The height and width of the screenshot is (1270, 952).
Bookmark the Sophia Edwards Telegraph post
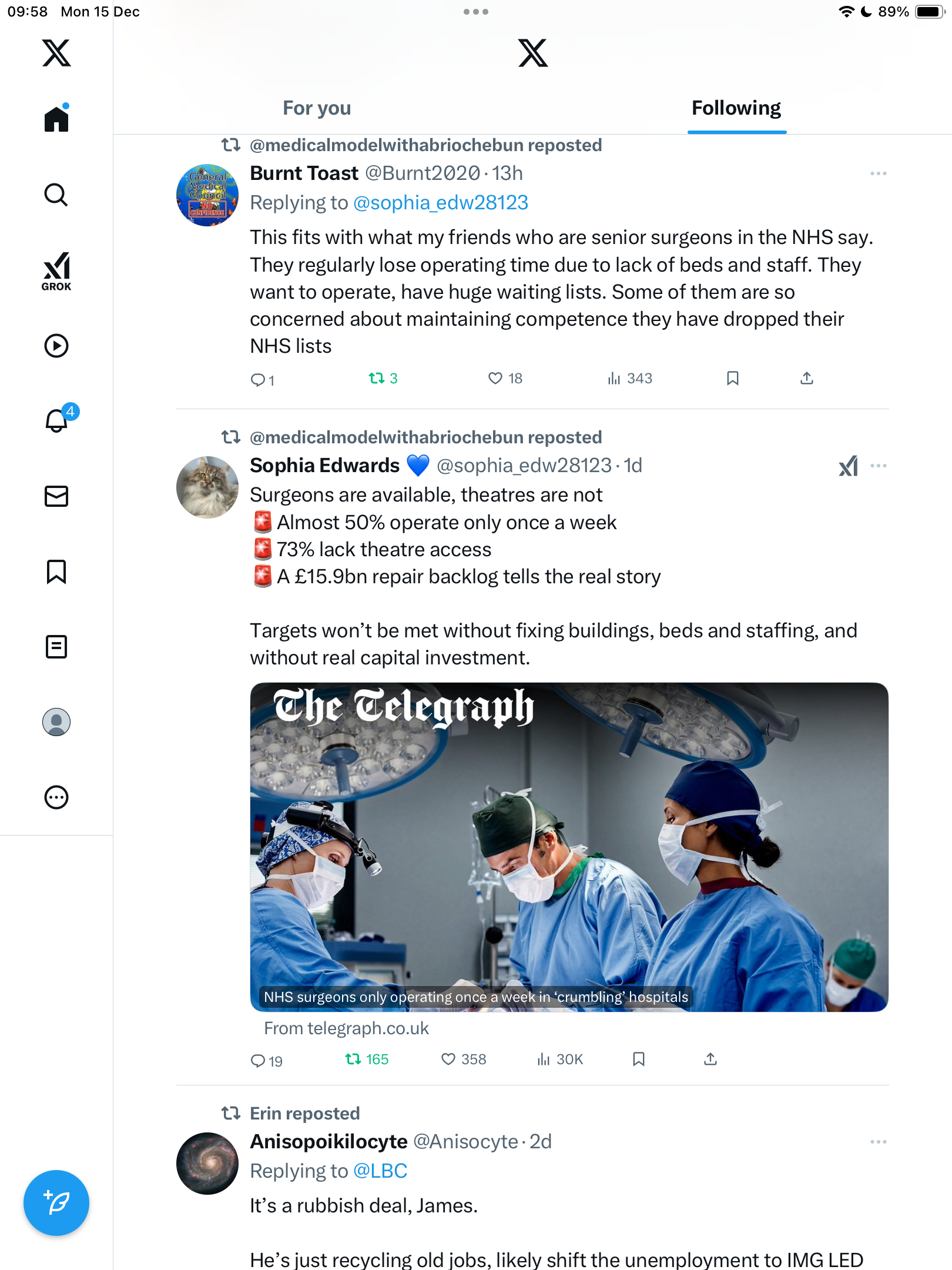(639, 1059)
